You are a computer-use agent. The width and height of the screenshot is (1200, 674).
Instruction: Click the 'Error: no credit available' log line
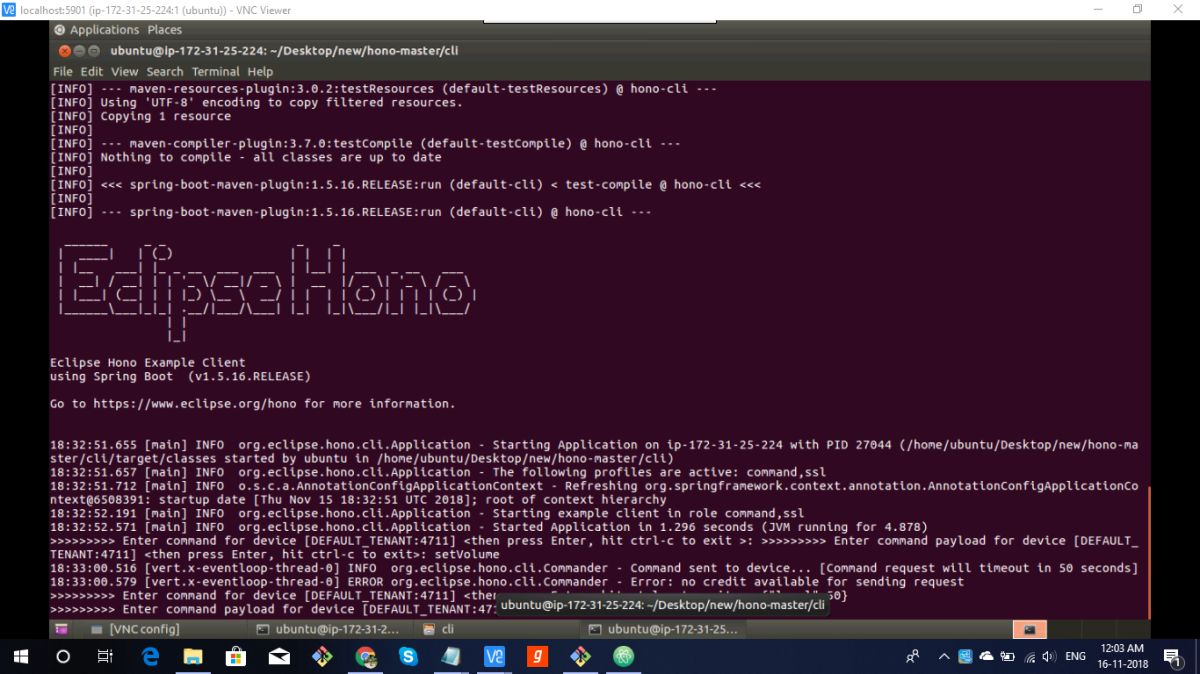point(507,581)
